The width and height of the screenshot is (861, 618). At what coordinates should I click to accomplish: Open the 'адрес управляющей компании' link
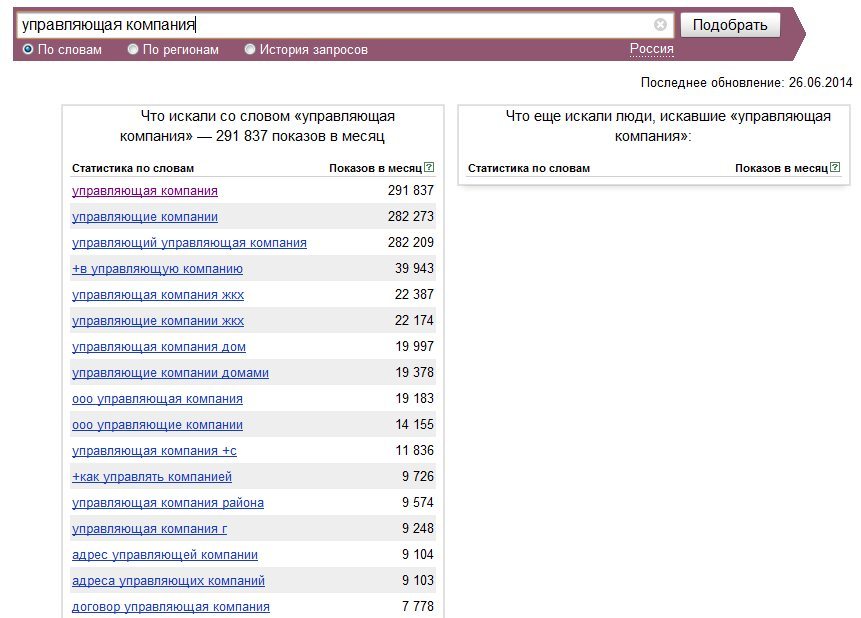pos(165,555)
